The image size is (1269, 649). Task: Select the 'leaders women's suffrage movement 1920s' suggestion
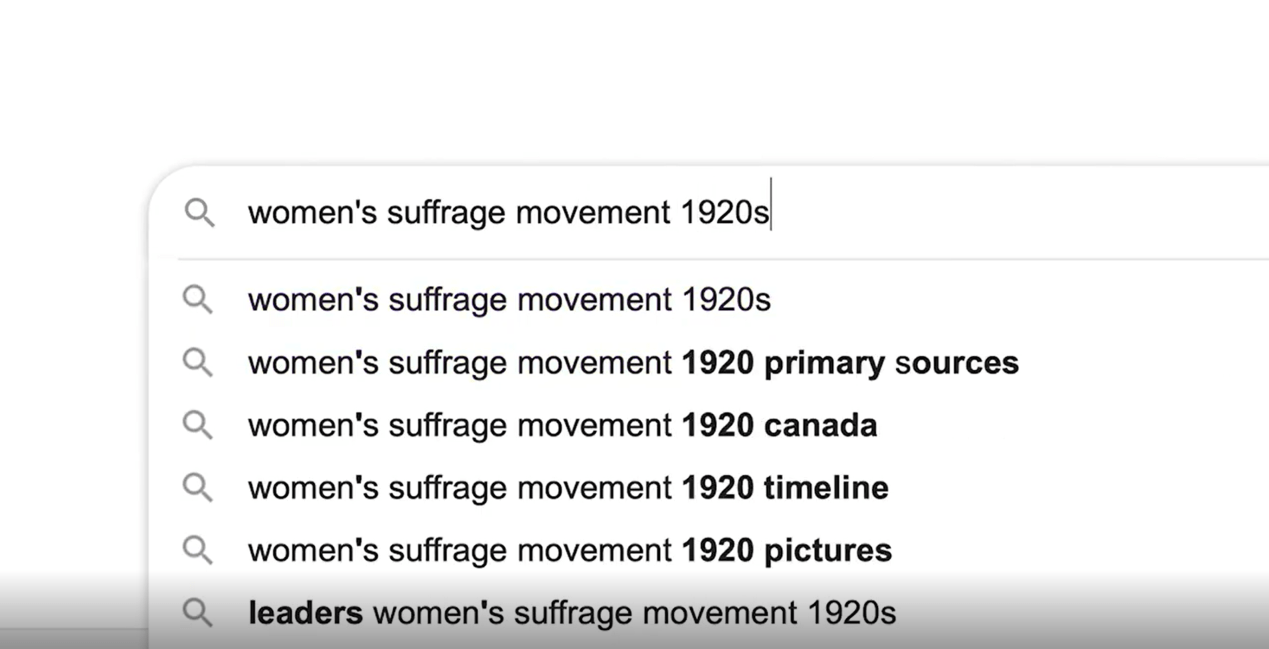(x=709, y=613)
